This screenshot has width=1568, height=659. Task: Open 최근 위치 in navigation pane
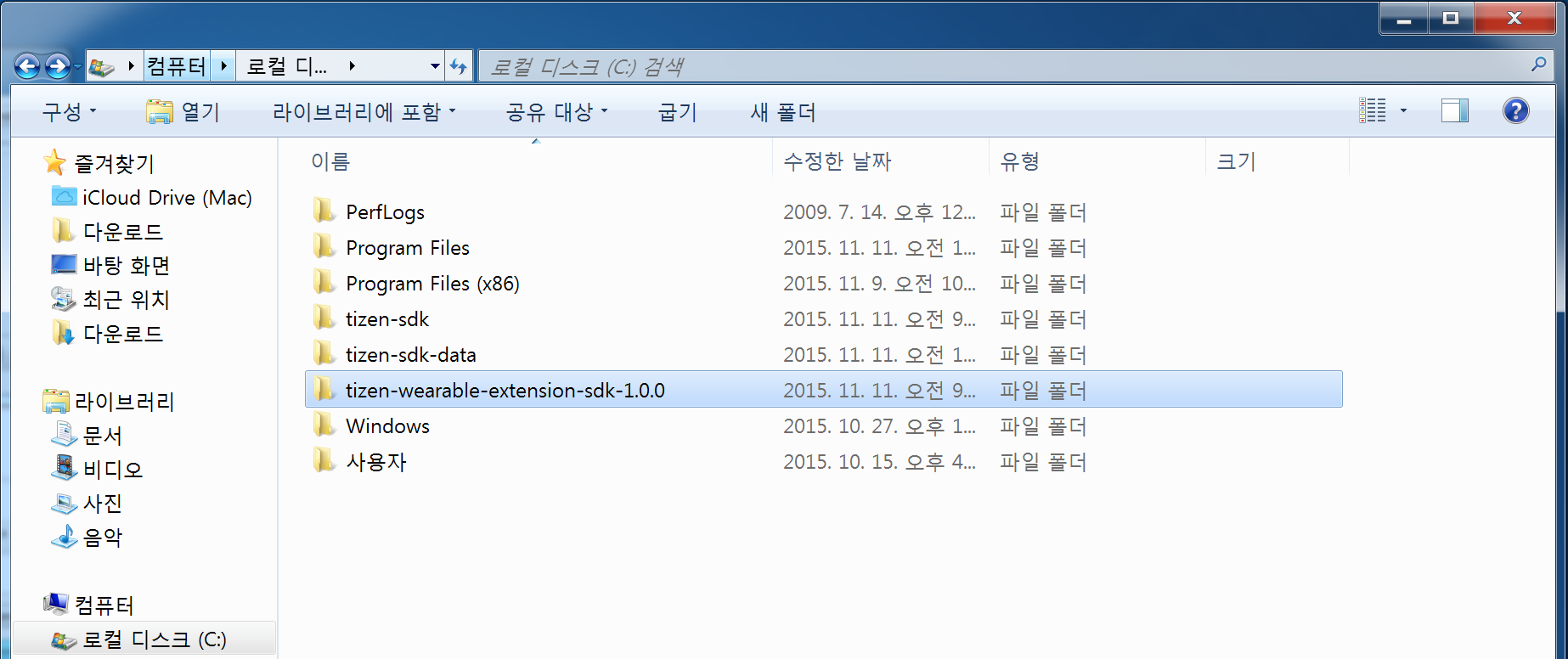[x=110, y=299]
